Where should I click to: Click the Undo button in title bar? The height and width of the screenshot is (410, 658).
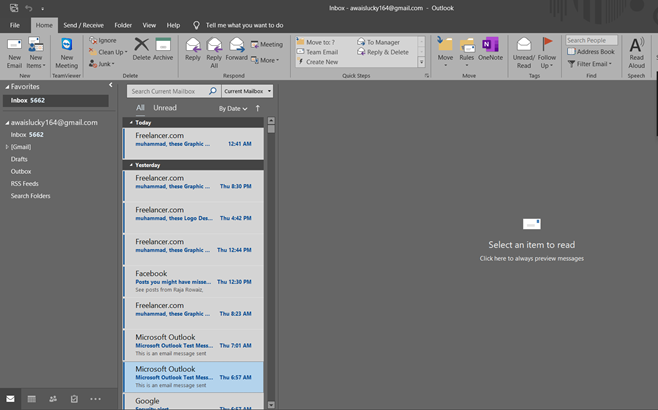click(x=29, y=8)
